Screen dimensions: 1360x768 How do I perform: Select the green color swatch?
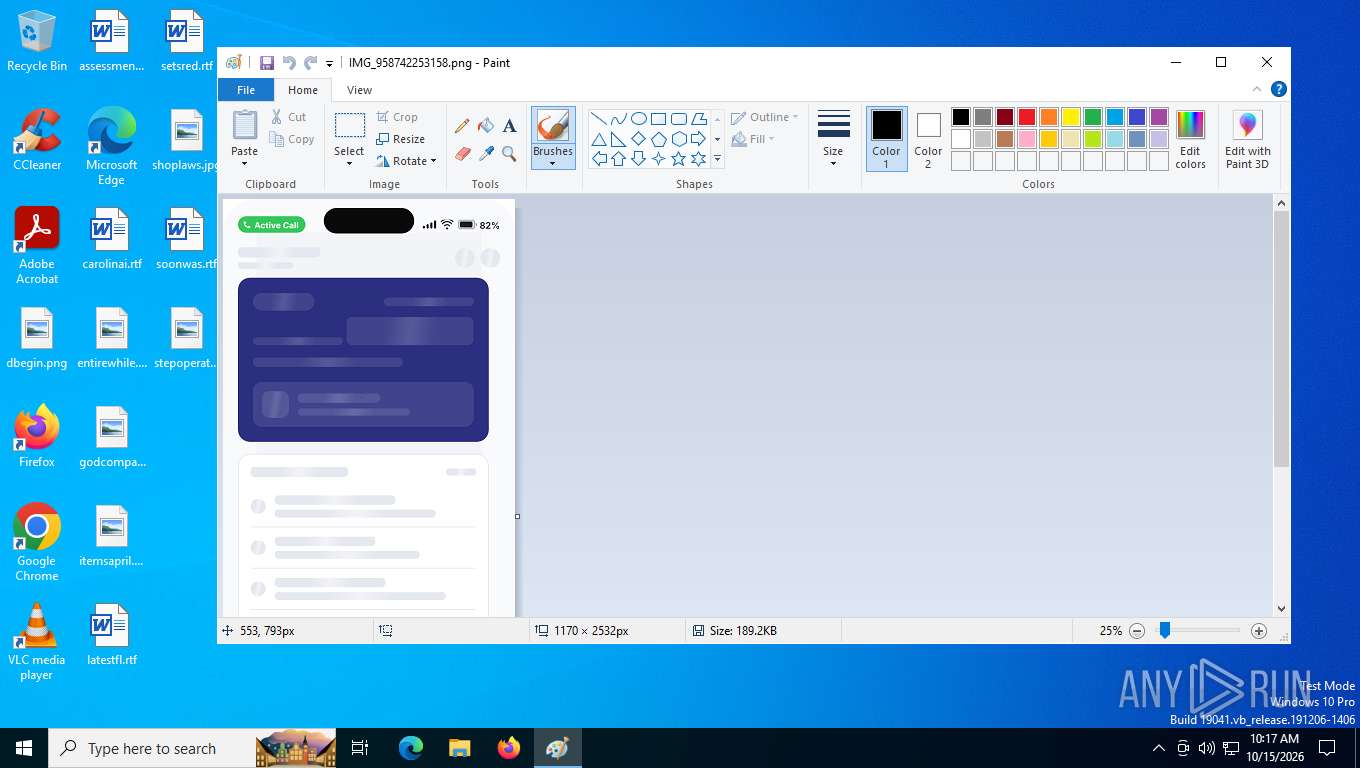(x=1093, y=117)
